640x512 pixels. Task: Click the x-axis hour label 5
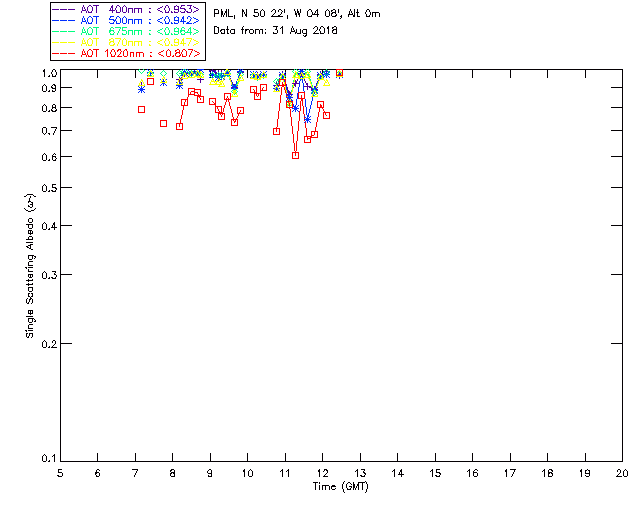coord(60,473)
